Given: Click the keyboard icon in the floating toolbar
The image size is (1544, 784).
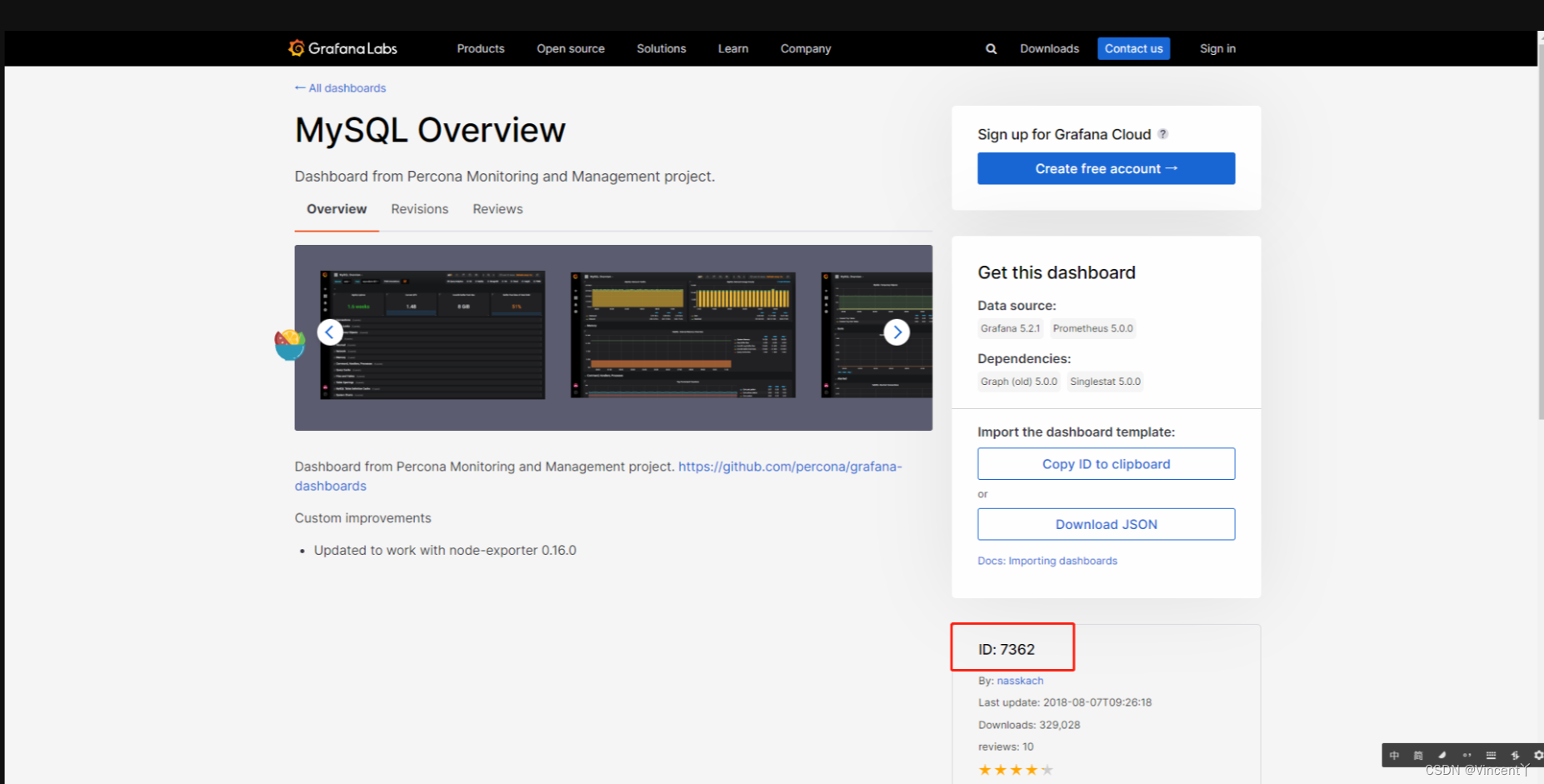Looking at the screenshot, I should 1491,755.
